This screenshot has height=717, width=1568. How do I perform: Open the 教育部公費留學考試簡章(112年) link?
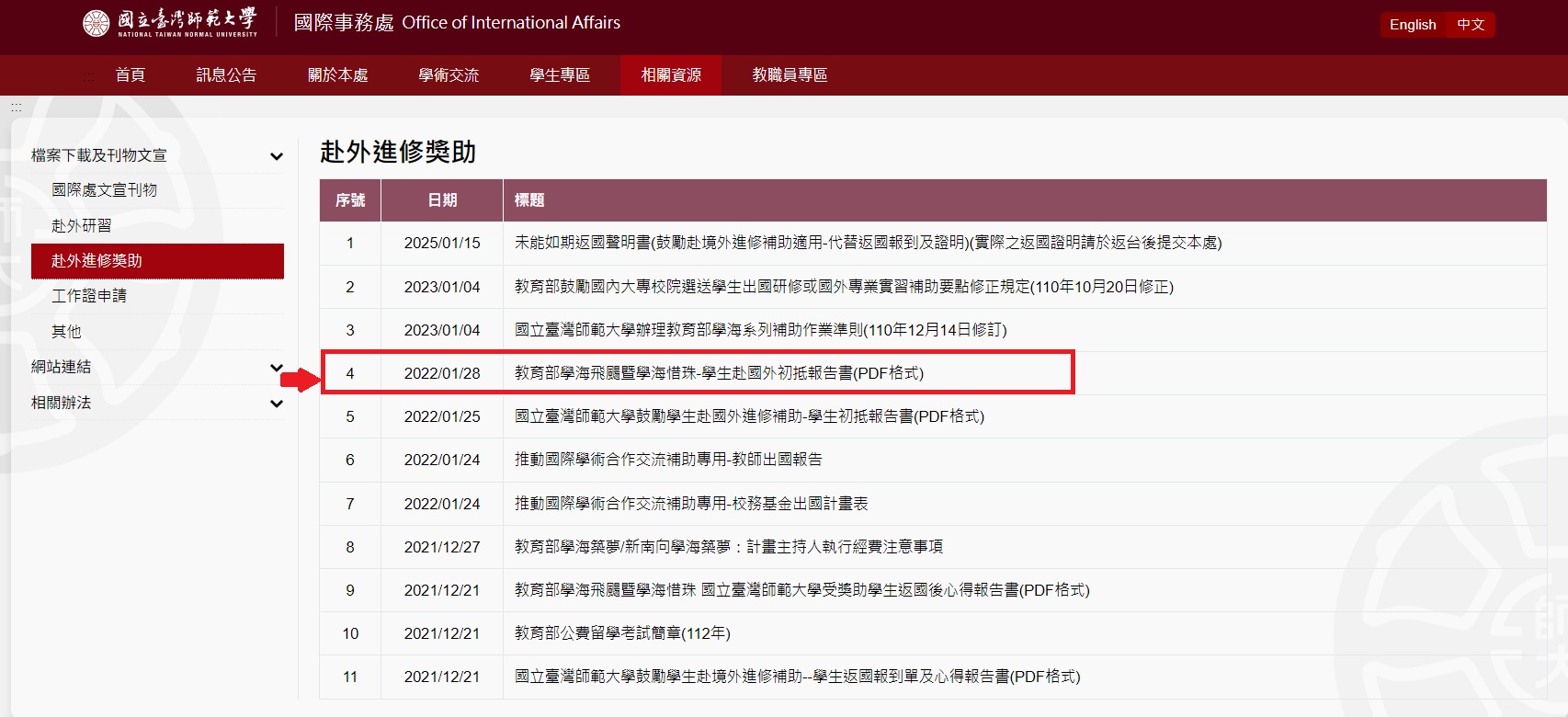click(x=622, y=633)
